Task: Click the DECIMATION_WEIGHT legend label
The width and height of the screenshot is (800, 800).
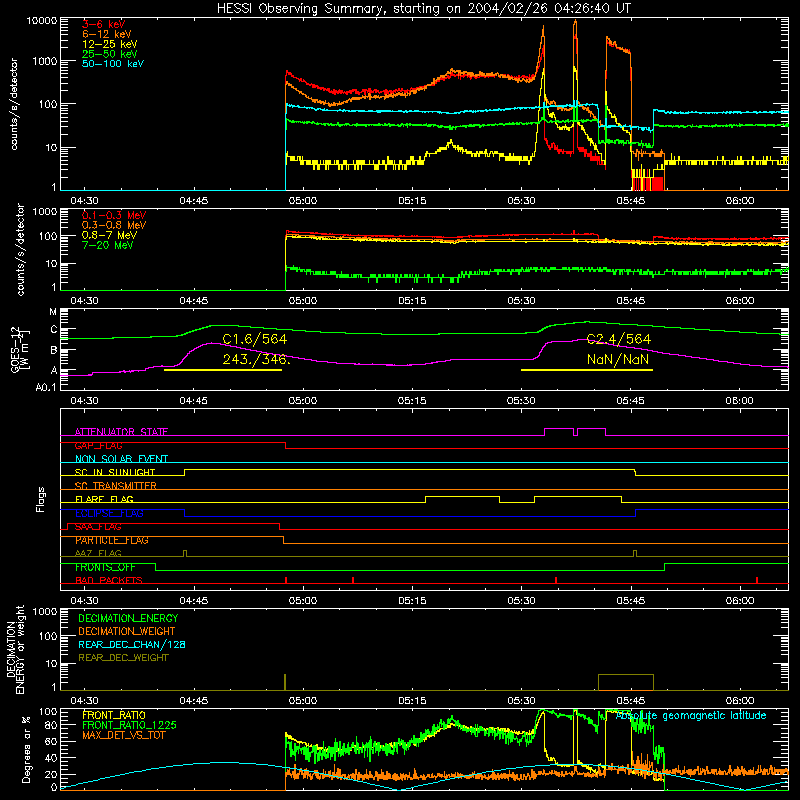Action: [127, 631]
